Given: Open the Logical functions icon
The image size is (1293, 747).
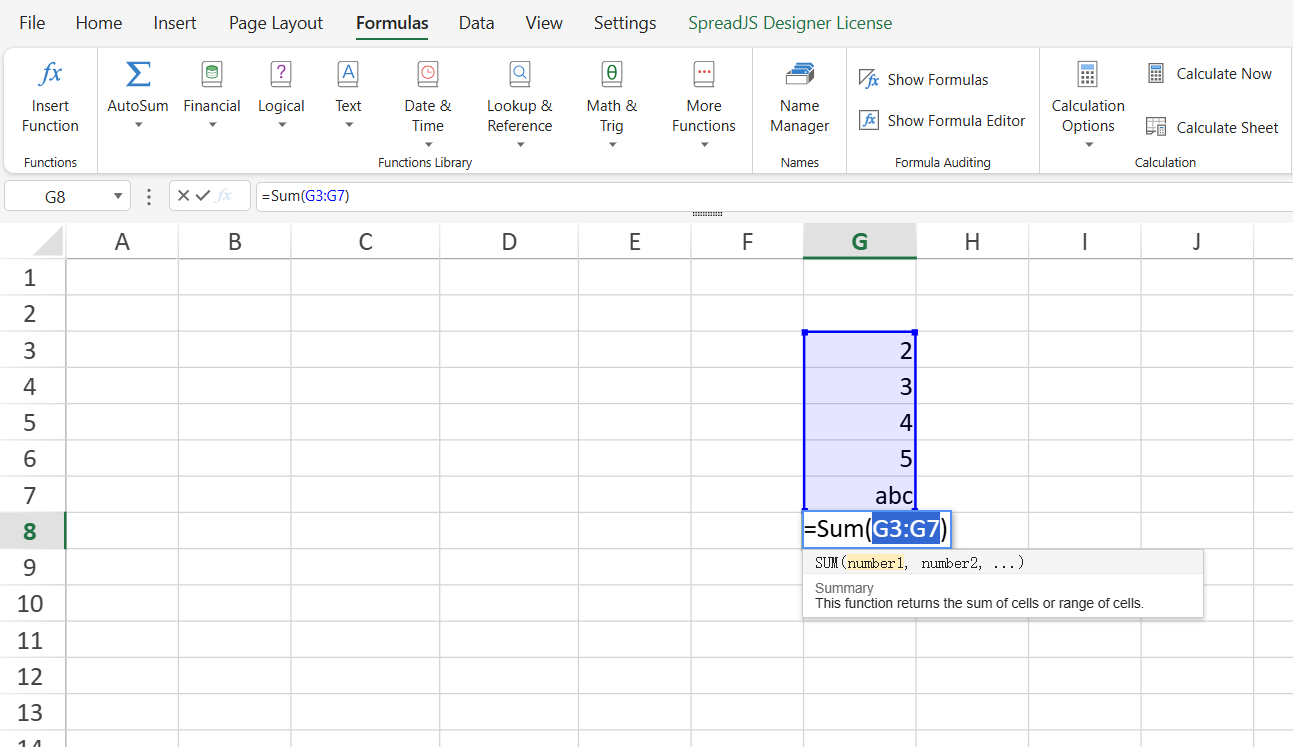Looking at the screenshot, I should point(281,74).
